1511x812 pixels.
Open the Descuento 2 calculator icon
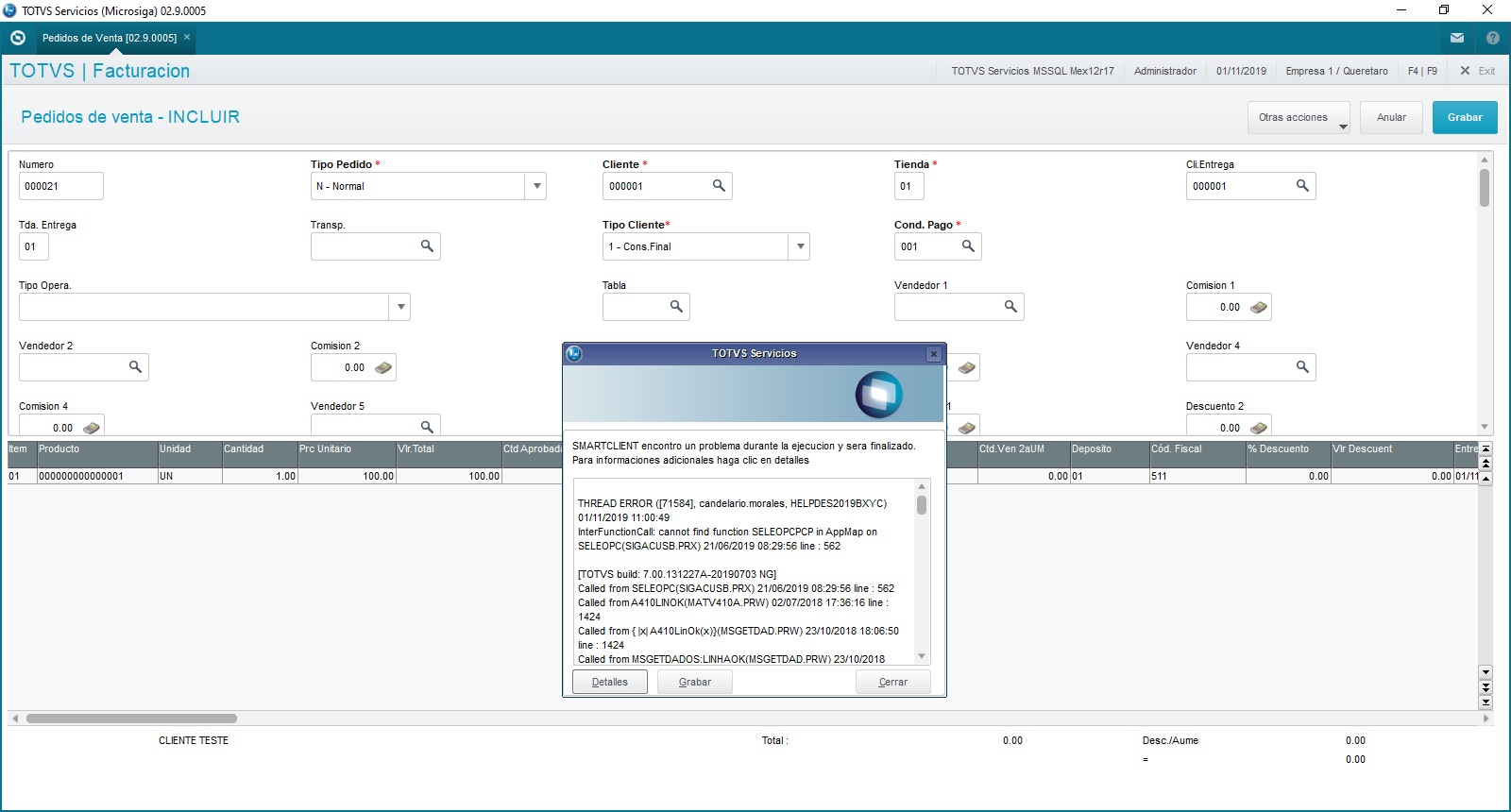pyautogui.click(x=1258, y=428)
